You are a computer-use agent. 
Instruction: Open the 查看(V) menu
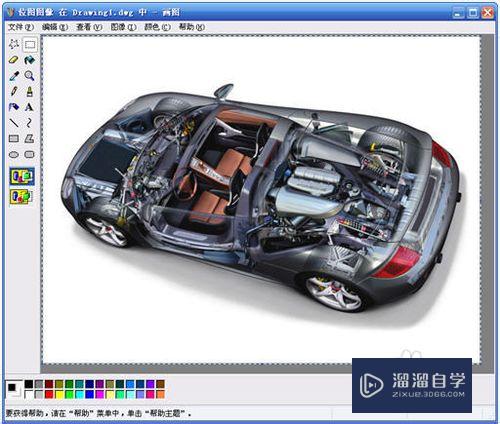point(89,27)
